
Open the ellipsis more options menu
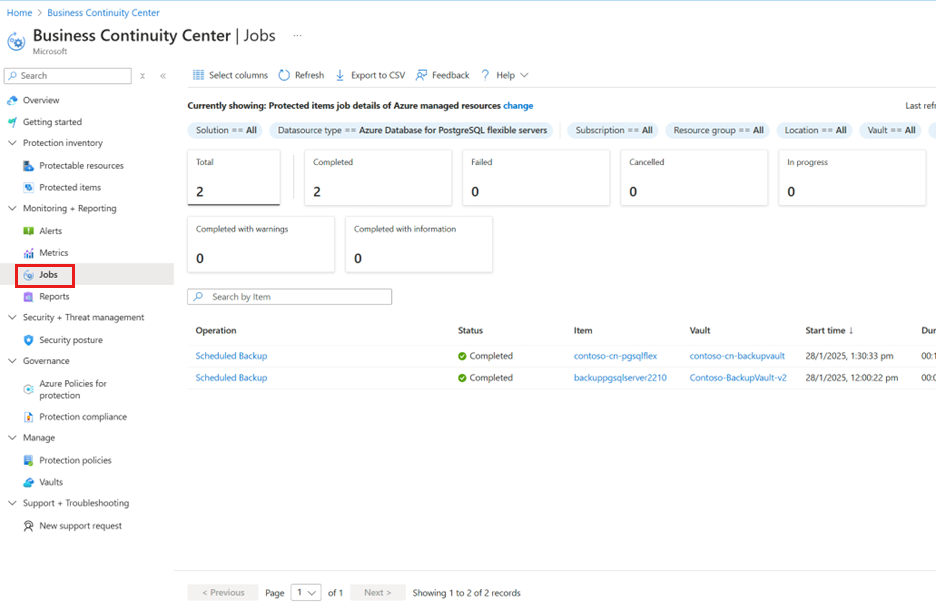(297, 36)
